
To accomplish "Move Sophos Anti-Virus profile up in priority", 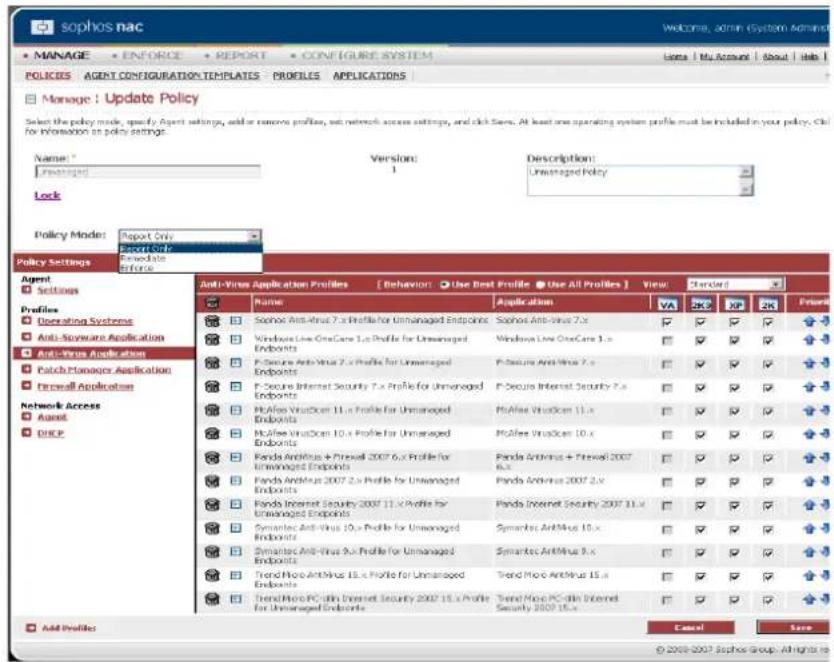I will 809,321.
